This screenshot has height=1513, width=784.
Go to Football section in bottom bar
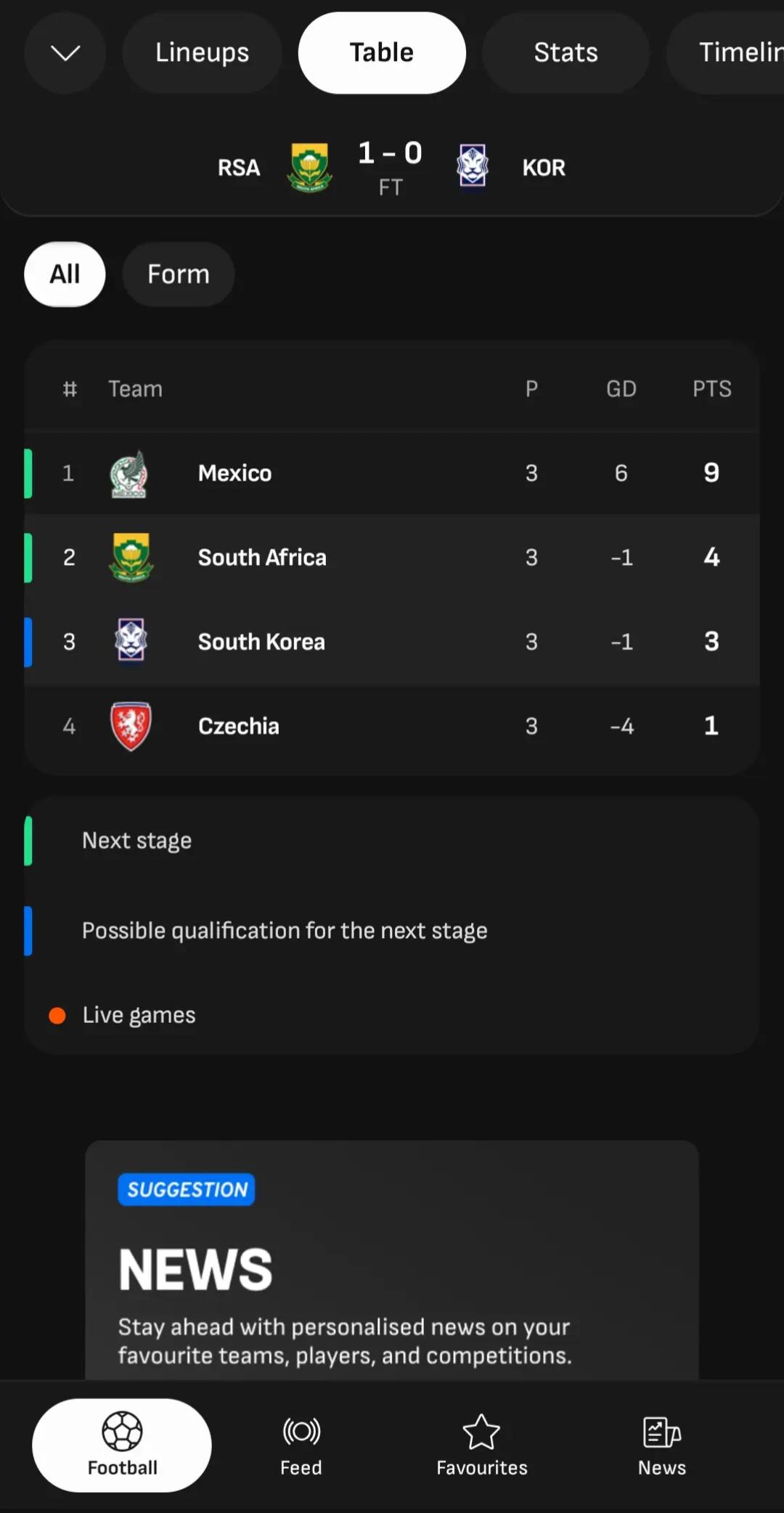tap(122, 1445)
